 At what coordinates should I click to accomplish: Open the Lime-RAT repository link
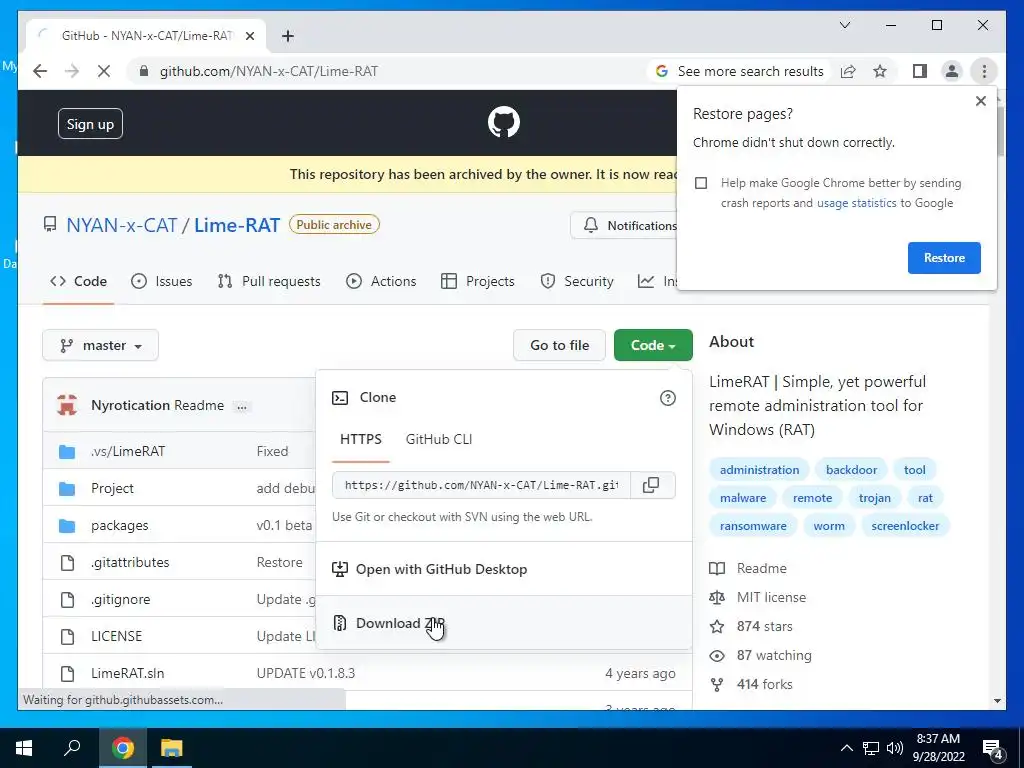[x=237, y=225]
